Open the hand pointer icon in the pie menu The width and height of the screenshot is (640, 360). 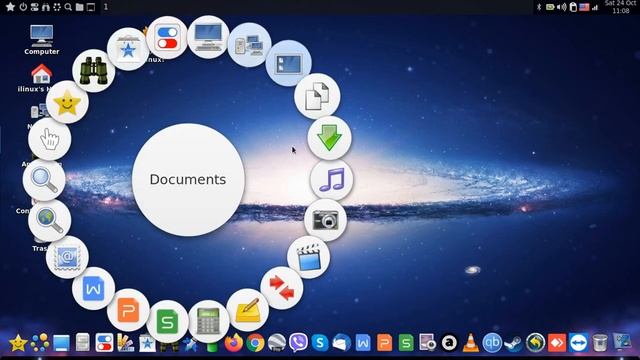pyautogui.click(x=49, y=139)
